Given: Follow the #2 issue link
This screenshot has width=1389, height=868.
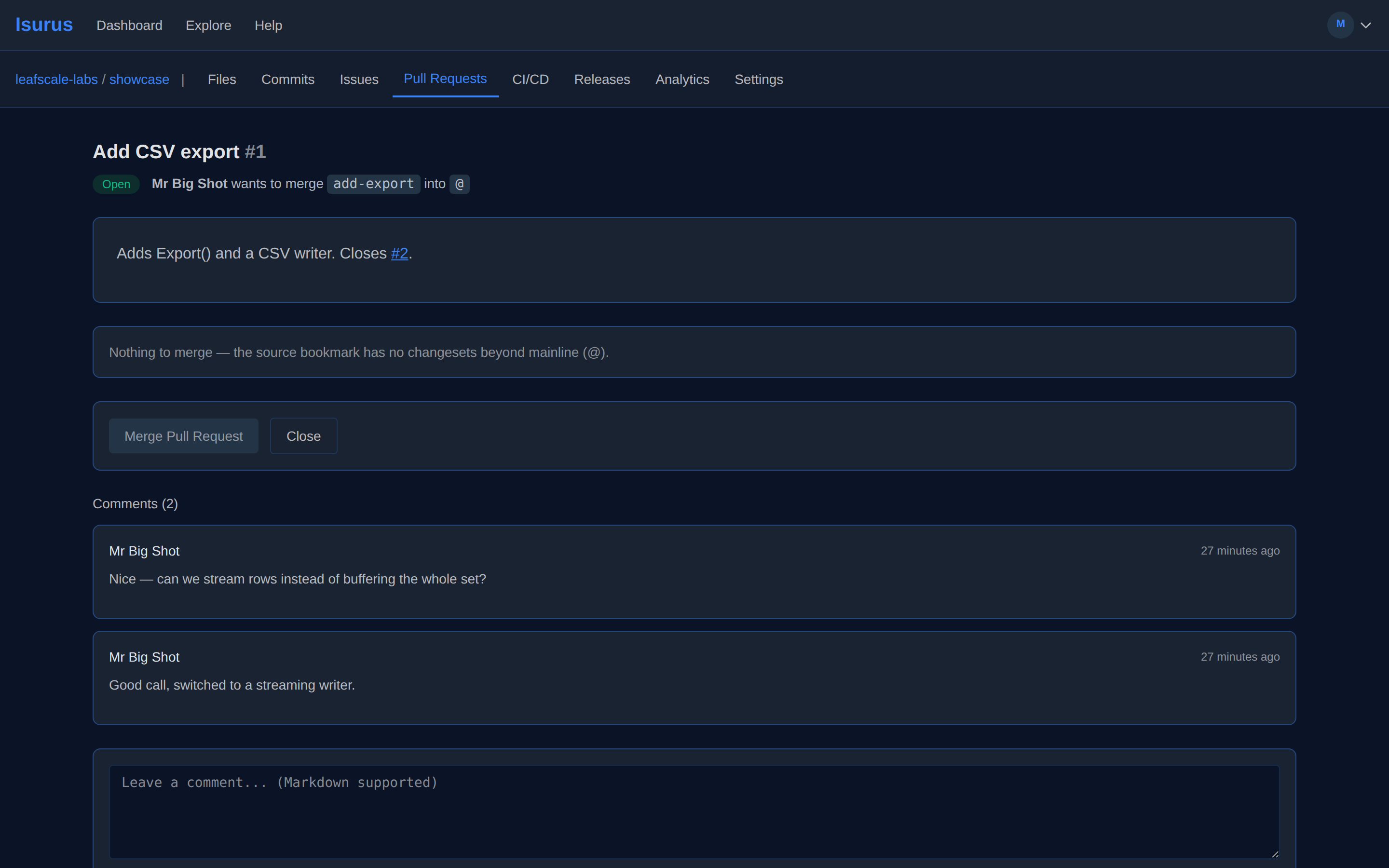Looking at the screenshot, I should (399, 253).
